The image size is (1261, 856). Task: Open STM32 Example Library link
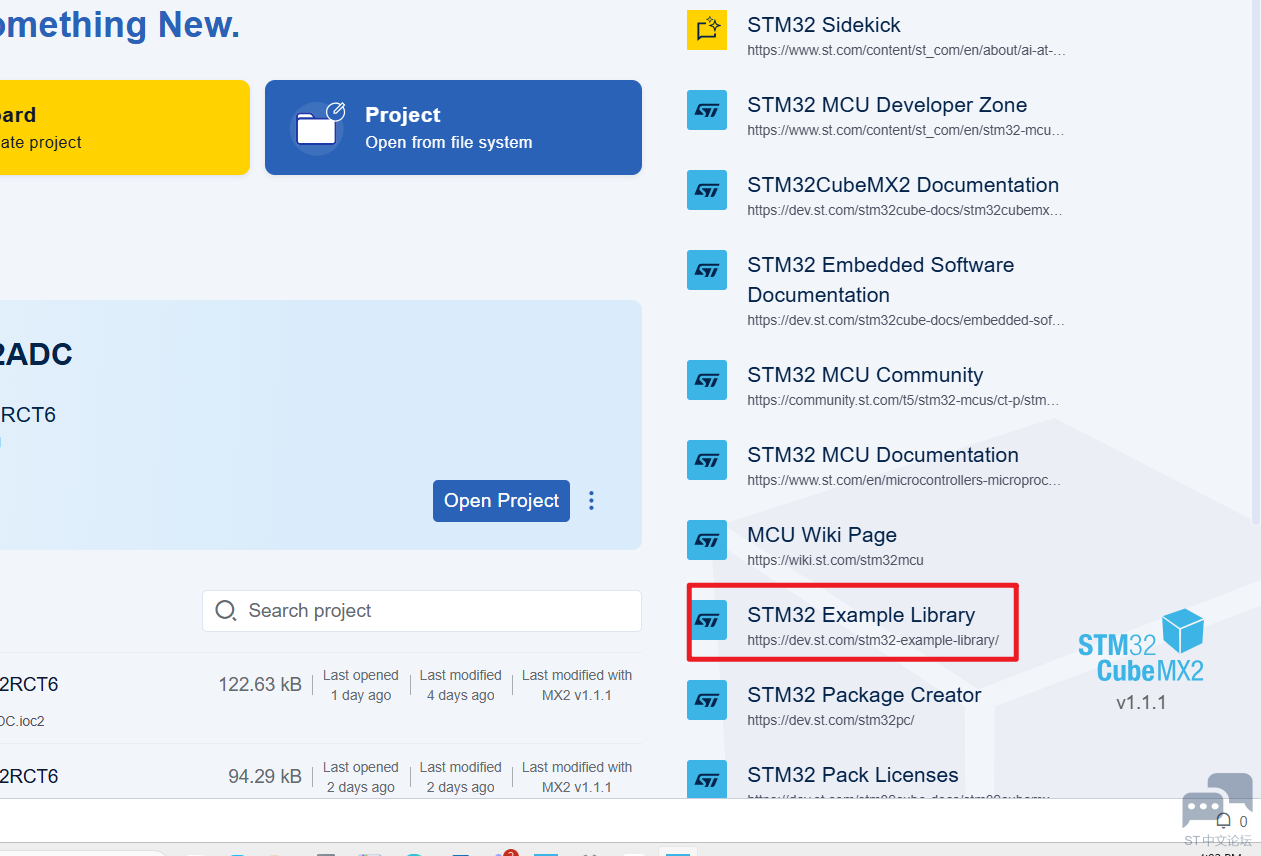point(861,615)
